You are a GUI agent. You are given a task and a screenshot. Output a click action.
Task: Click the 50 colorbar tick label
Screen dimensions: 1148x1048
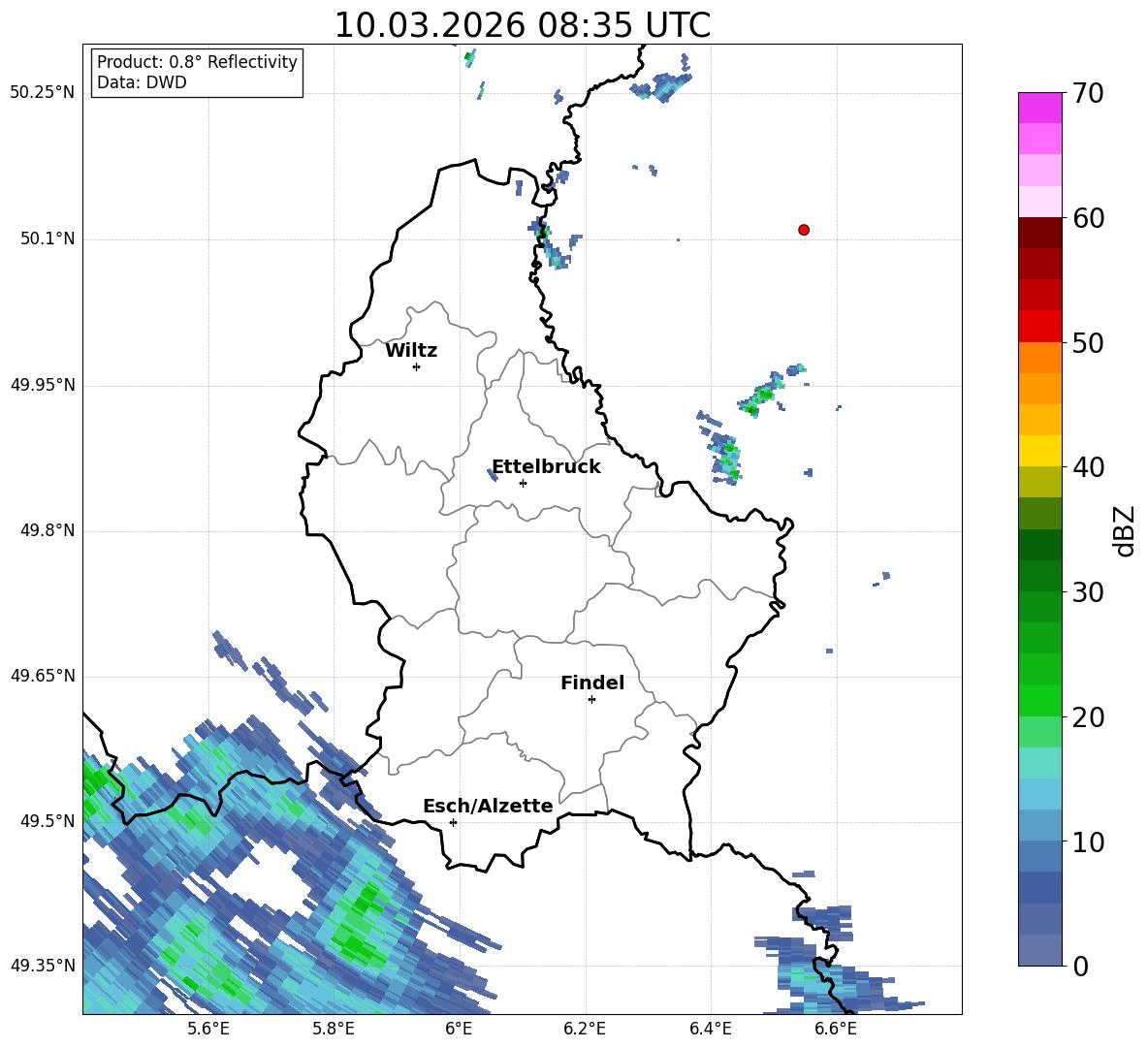tap(1088, 342)
